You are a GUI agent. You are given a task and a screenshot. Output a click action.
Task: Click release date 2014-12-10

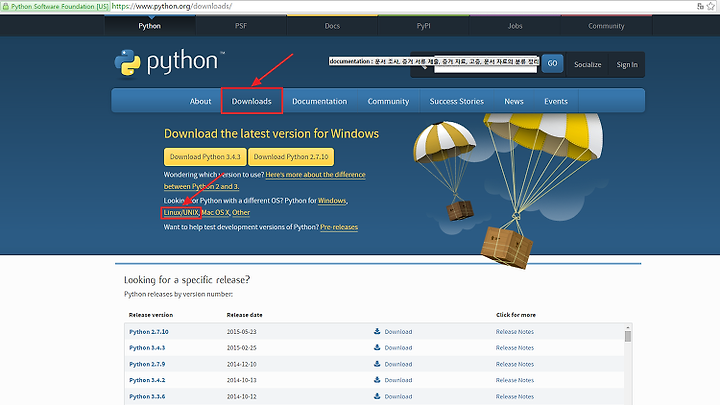[242, 364]
